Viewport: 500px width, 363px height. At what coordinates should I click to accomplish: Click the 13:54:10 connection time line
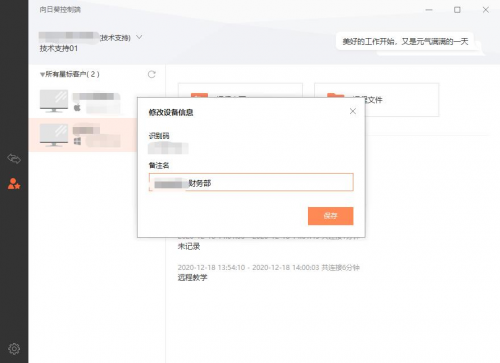tap(268, 267)
